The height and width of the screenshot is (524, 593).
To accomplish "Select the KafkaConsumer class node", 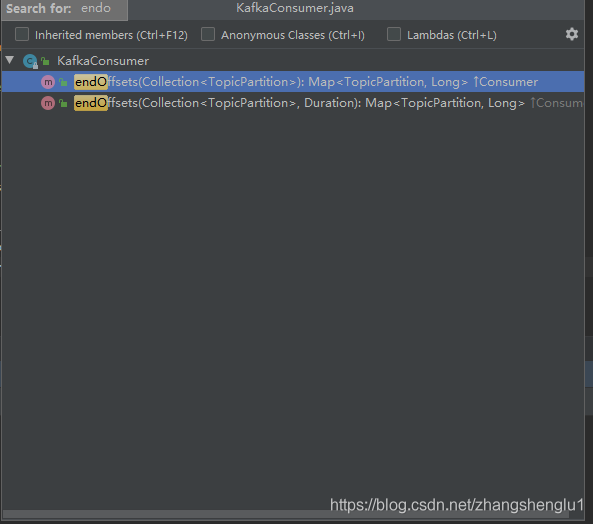I will point(103,61).
